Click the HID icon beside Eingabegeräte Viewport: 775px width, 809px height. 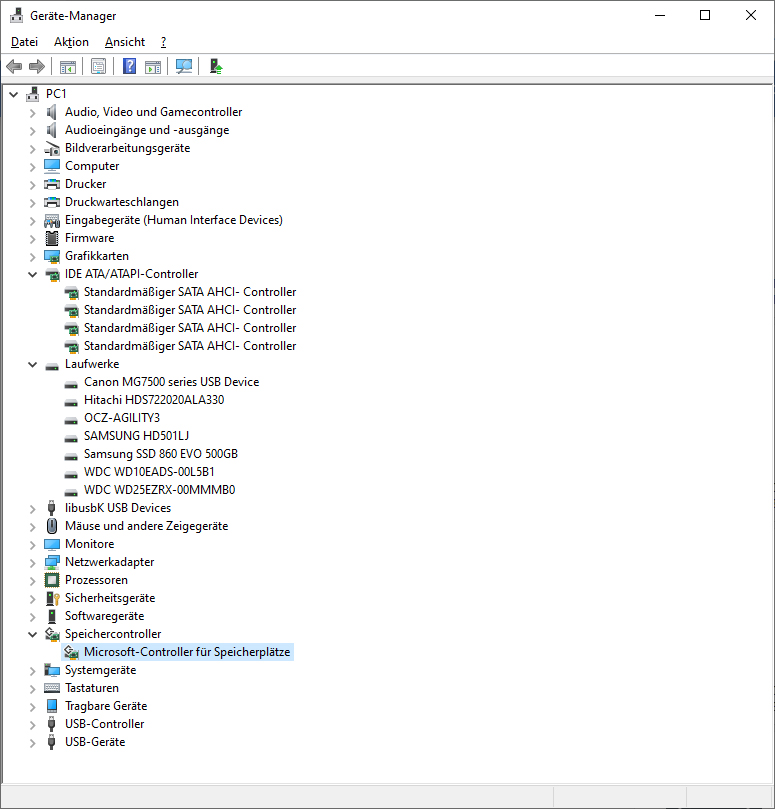52,220
